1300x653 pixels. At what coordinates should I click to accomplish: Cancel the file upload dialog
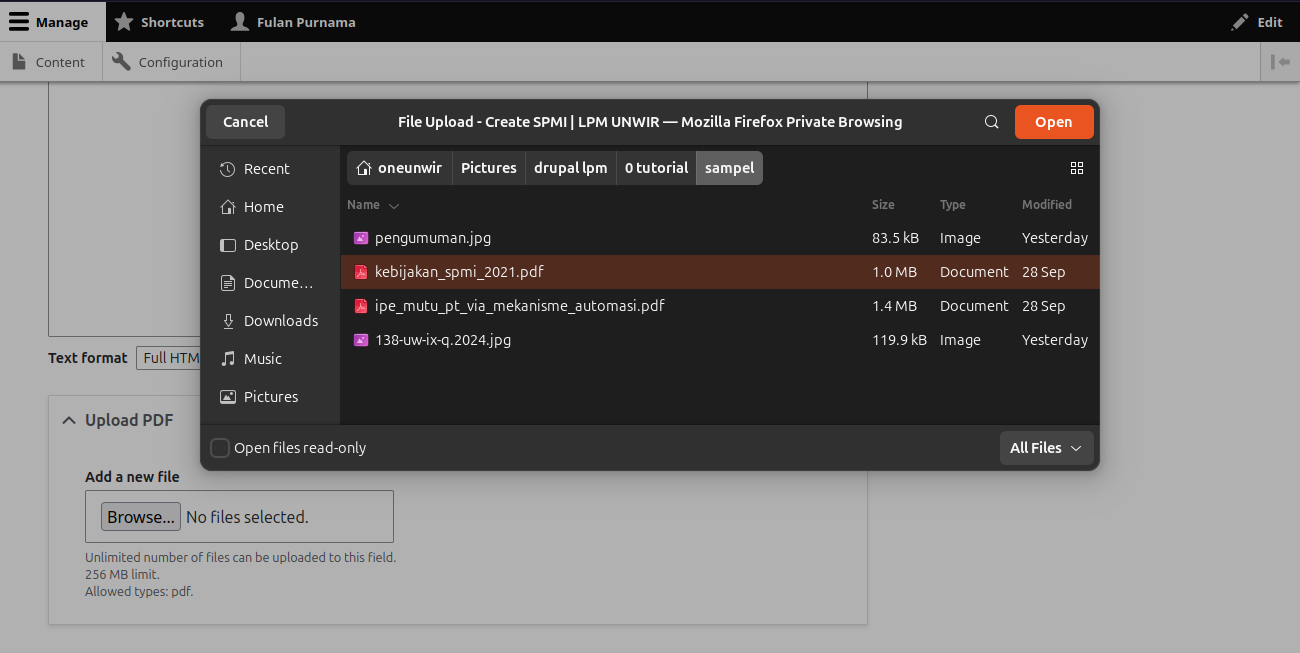coord(245,122)
